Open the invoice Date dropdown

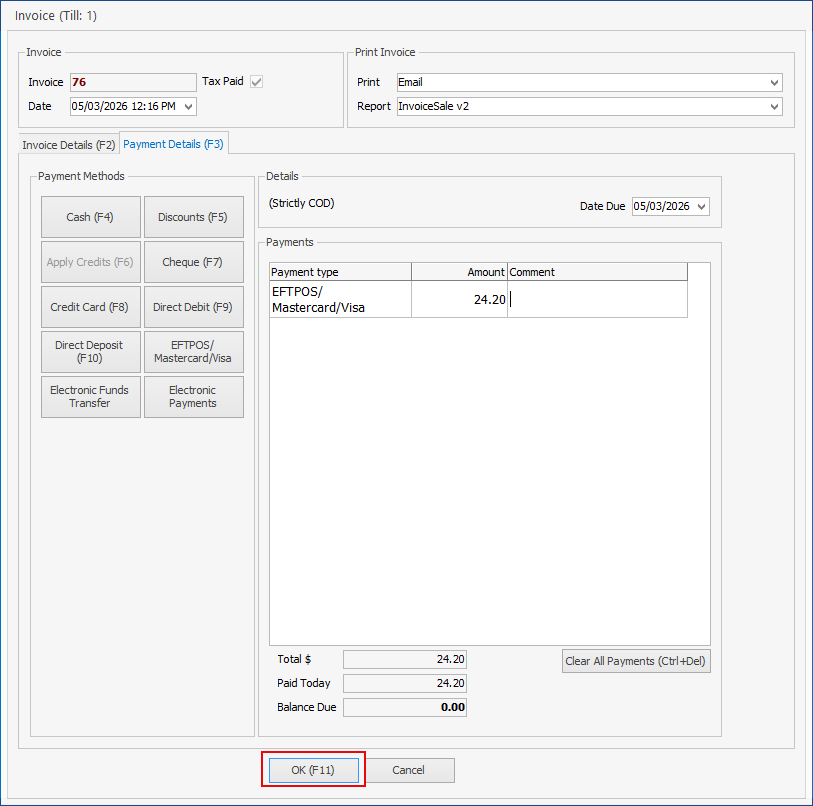pyautogui.click(x=189, y=106)
